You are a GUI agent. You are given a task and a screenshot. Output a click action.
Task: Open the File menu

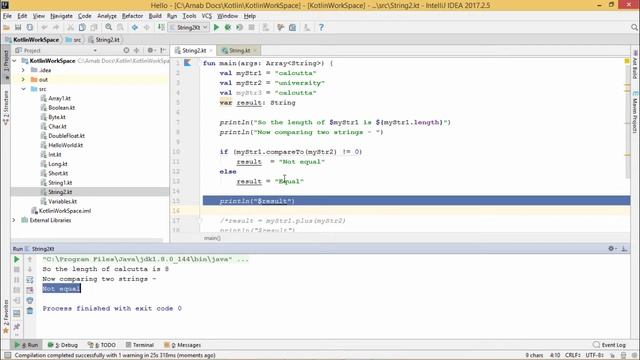click(x=7, y=16)
